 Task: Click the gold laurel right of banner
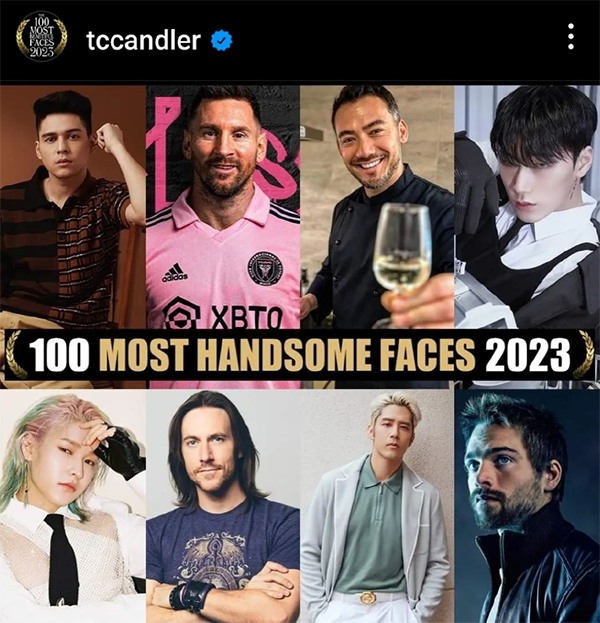pyautogui.click(x=584, y=354)
